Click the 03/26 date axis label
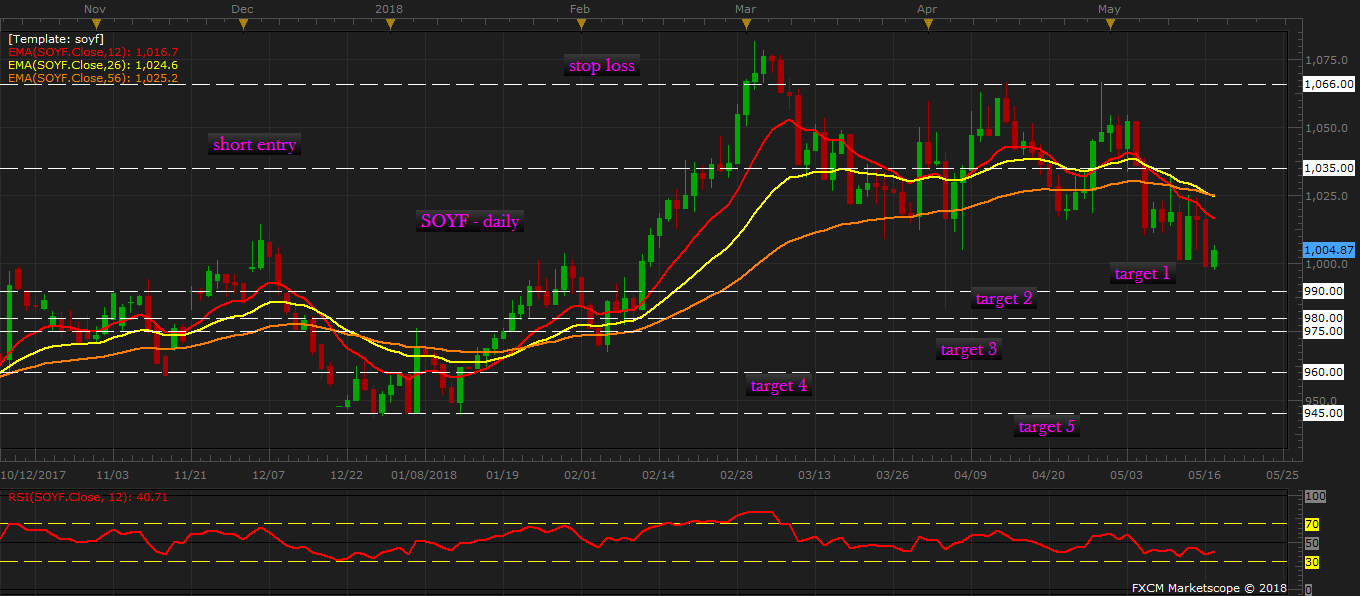The height and width of the screenshot is (596, 1360). (892, 475)
